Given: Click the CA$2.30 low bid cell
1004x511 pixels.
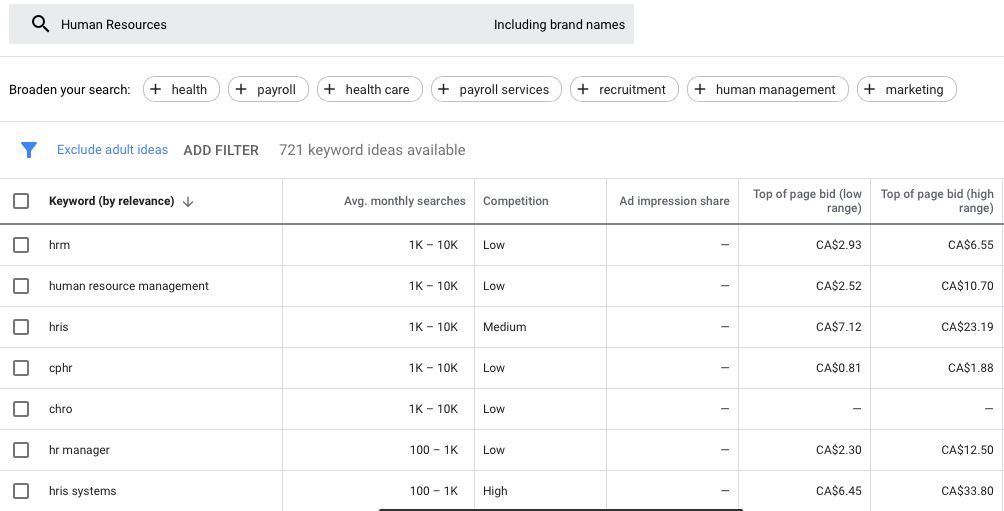Looking at the screenshot, I should coord(839,450).
